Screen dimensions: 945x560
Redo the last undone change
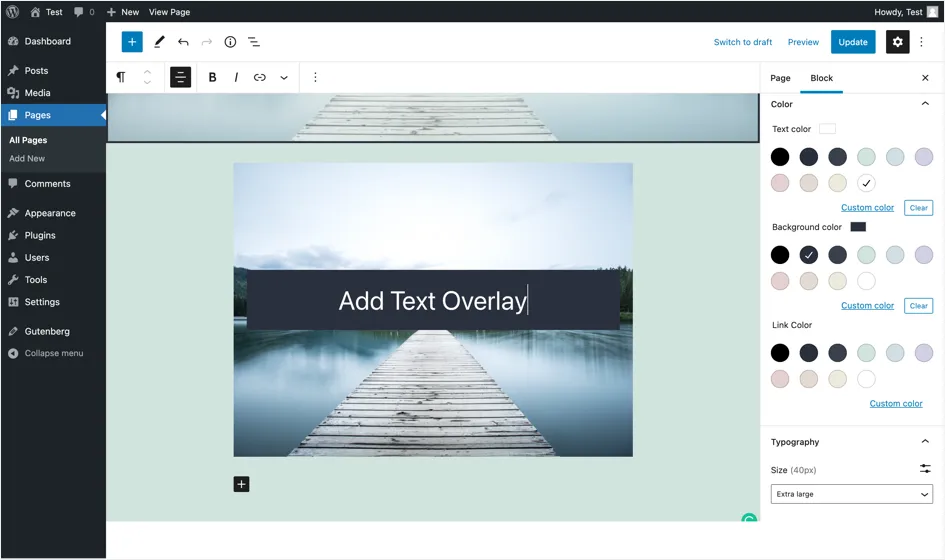click(x=207, y=42)
